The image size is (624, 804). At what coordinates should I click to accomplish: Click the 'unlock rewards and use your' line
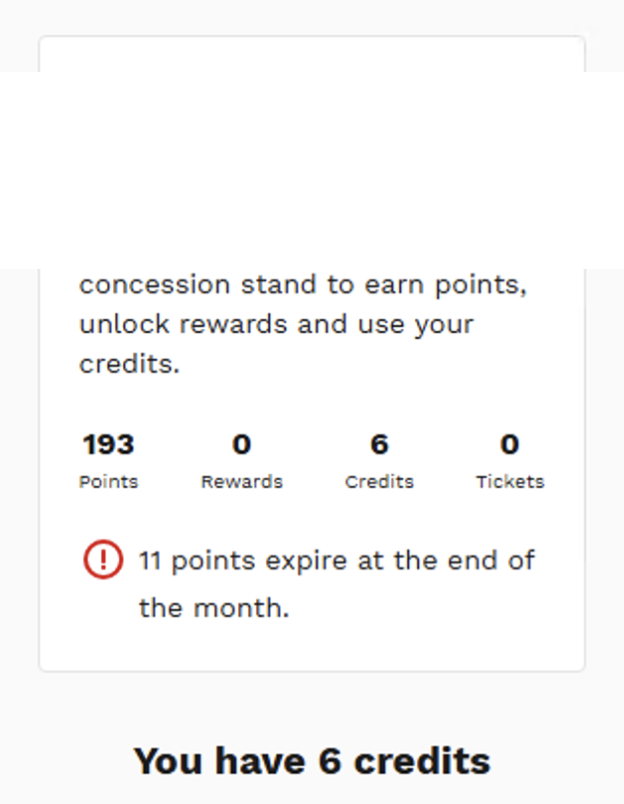click(276, 325)
